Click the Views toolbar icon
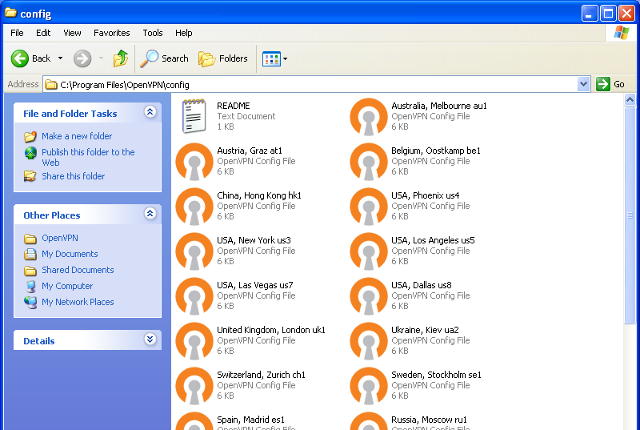 point(271,59)
